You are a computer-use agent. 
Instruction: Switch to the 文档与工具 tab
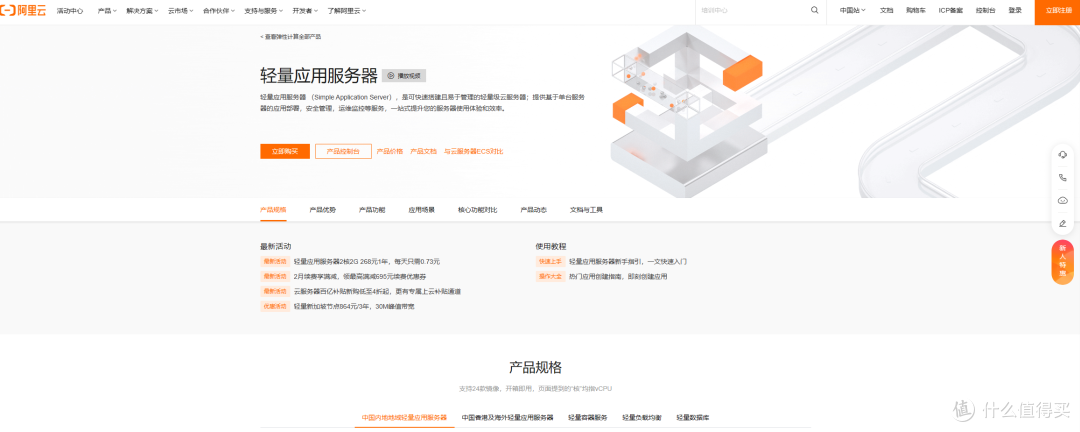586,209
